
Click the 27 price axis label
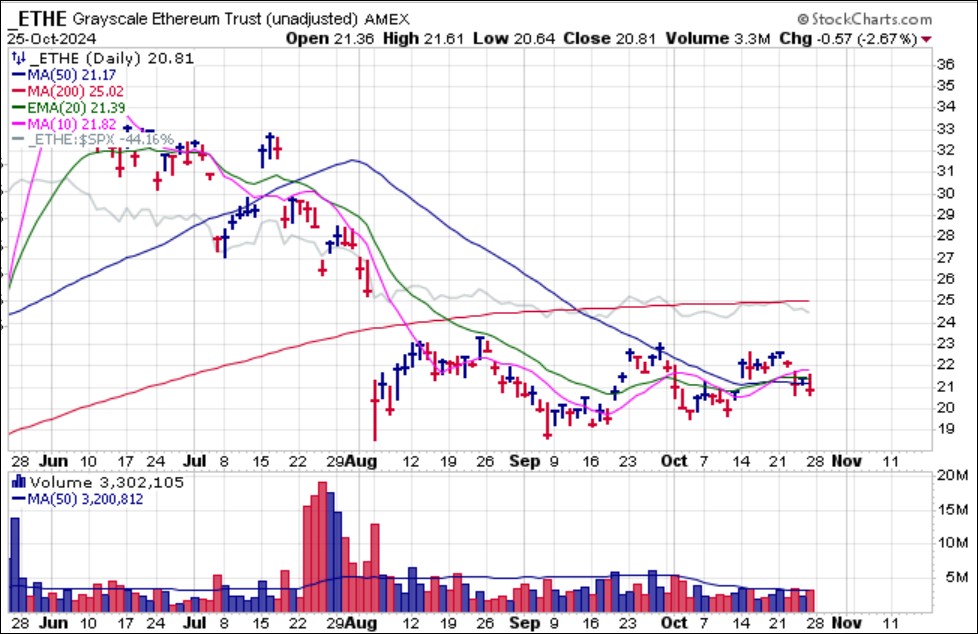tap(946, 257)
